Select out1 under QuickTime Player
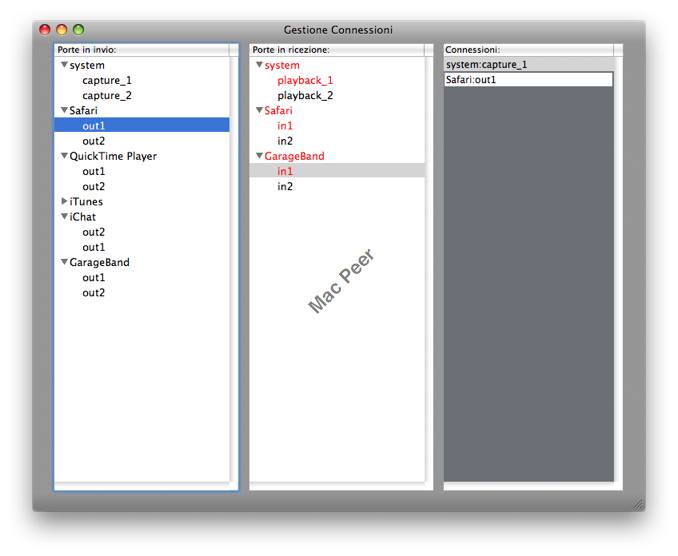The image size is (678, 556). coord(93,171)
